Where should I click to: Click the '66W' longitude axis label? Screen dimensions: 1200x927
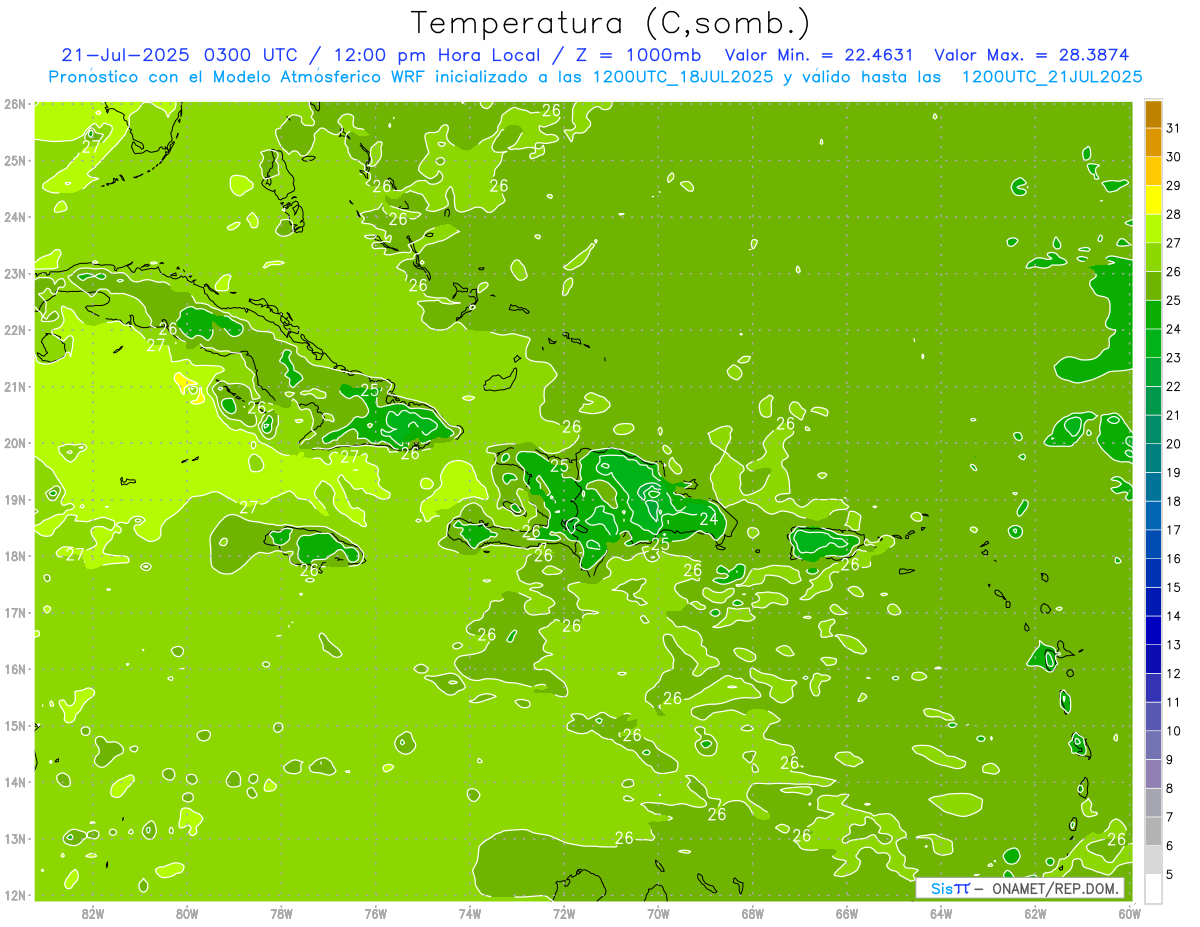[847, 913]
